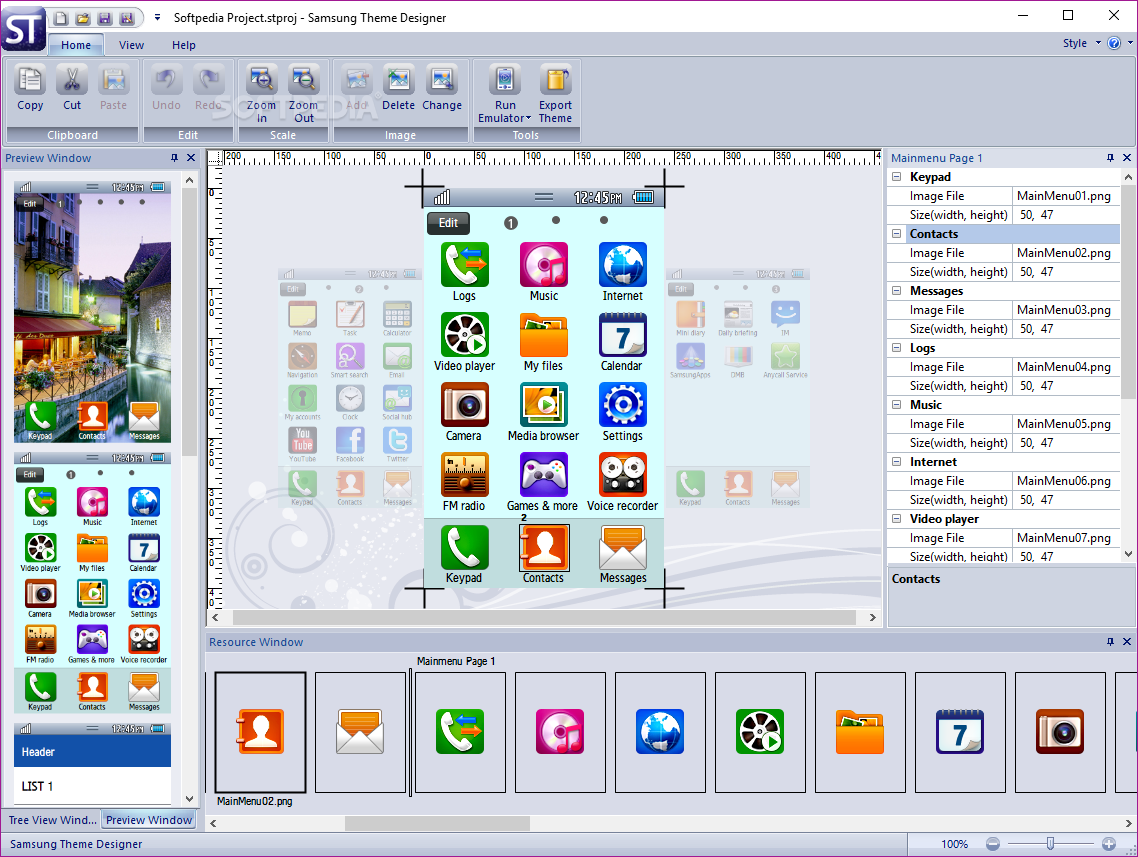Click the canvas horizontal scrollbar
This screenshot has height=857, width=1138.
(x=544, y=618)
